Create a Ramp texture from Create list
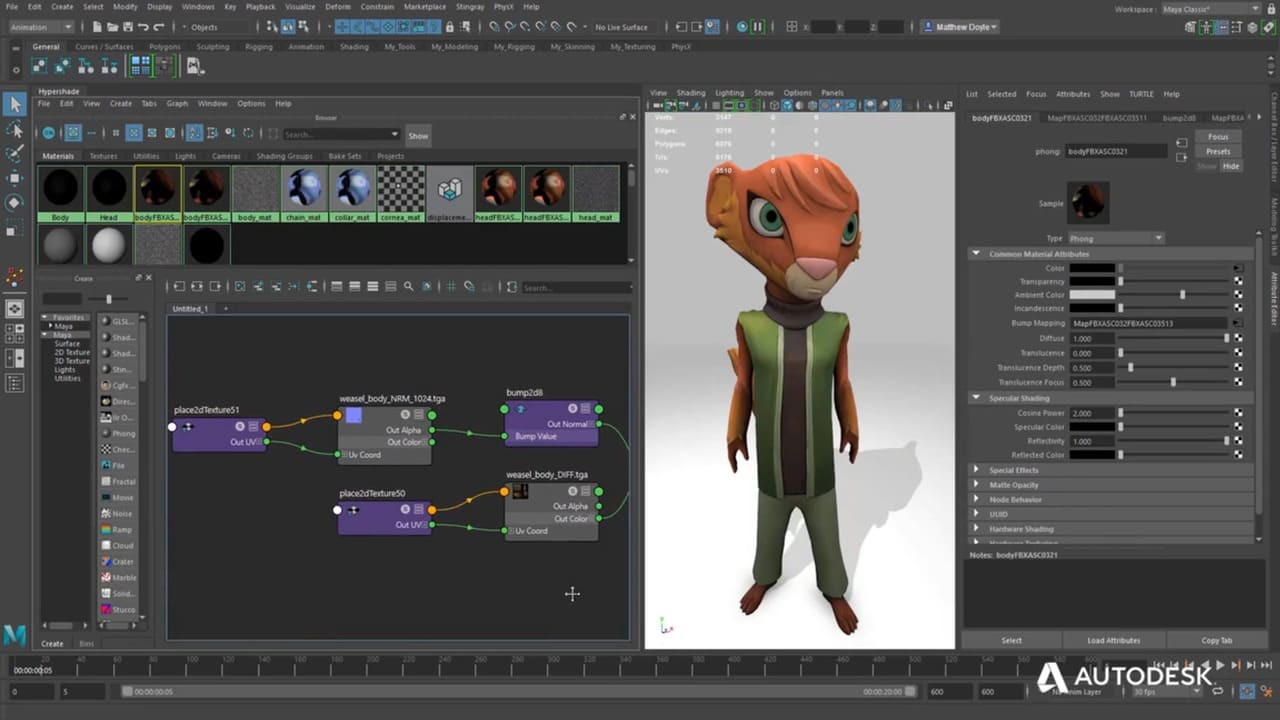This screenshot has width=1280, height=720. [x=118, y=529]
